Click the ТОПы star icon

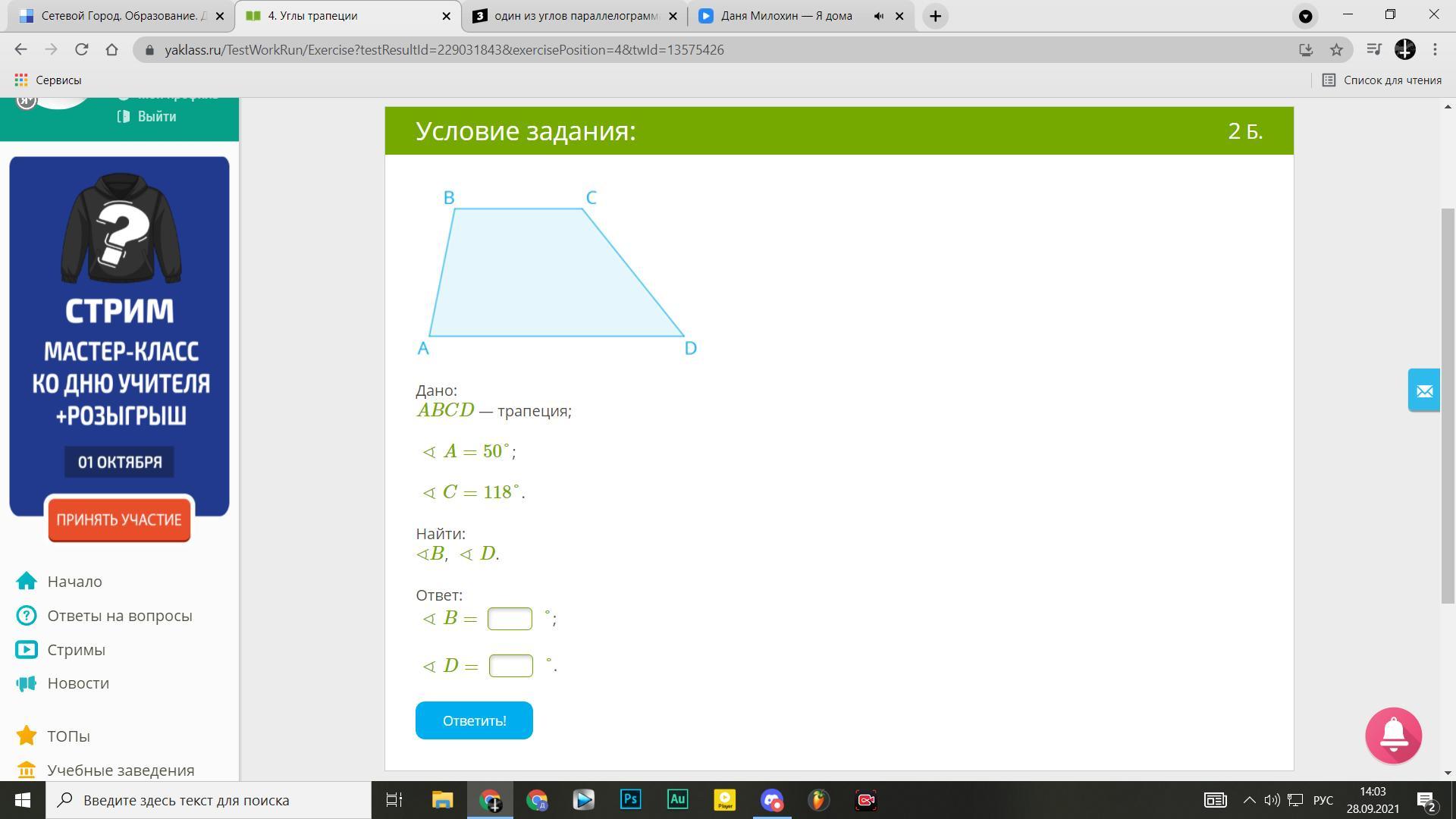[x=27, y=736]
